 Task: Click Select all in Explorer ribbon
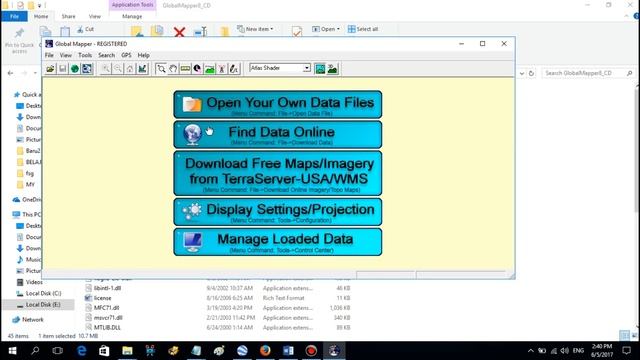363,29
